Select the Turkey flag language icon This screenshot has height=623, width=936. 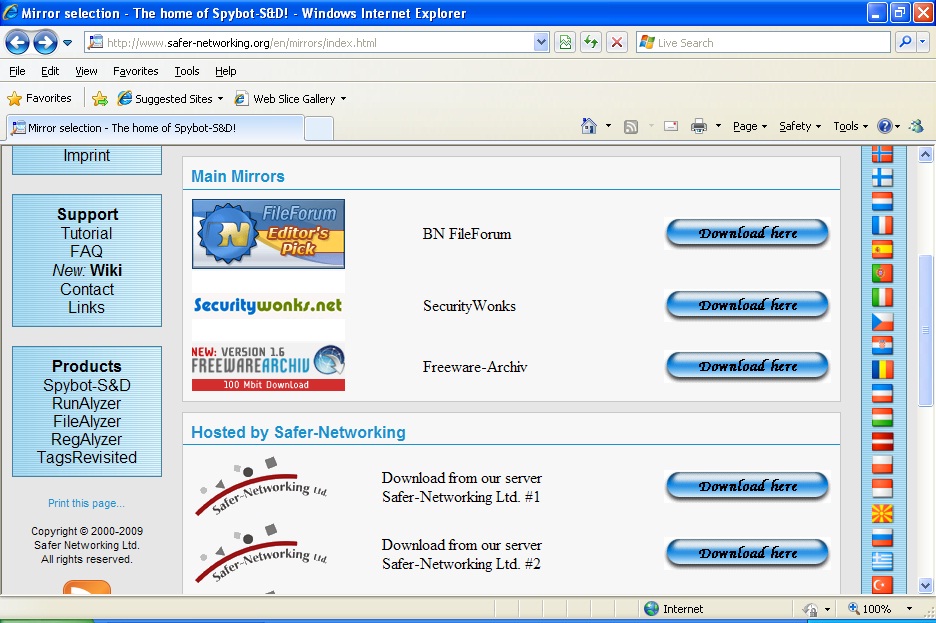(882, 585)
